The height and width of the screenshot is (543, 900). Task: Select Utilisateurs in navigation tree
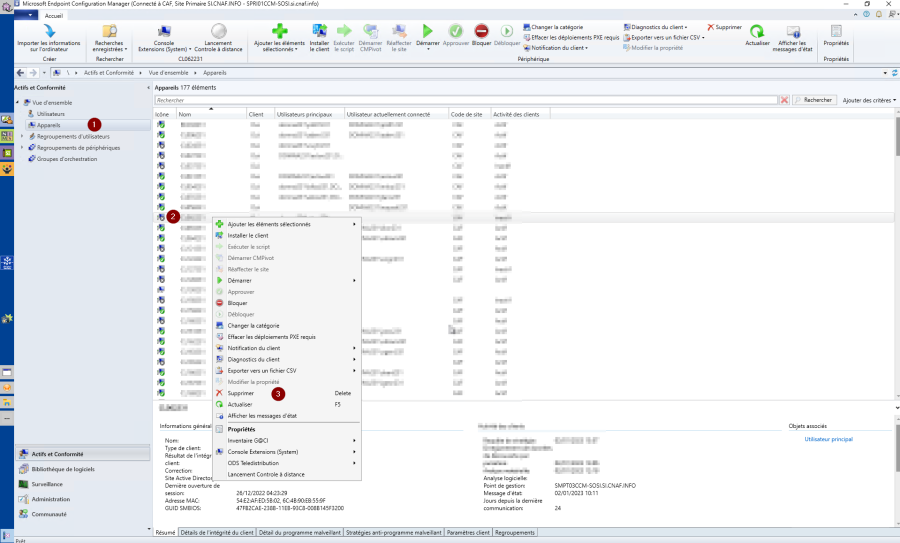[x=51, y=114]
